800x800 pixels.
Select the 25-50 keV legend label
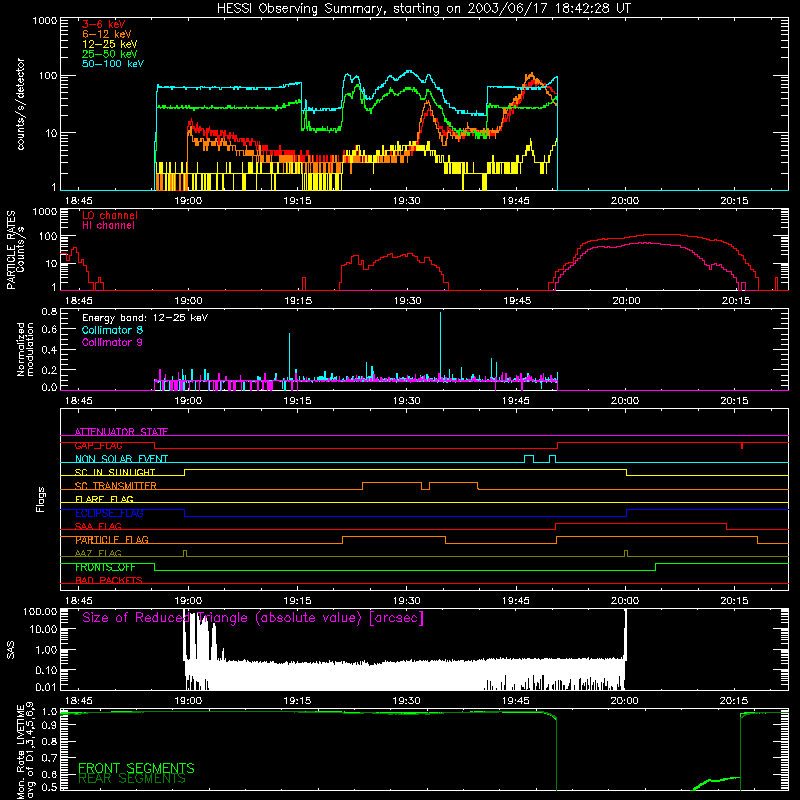pyautogui.click(x=110, y=54)
